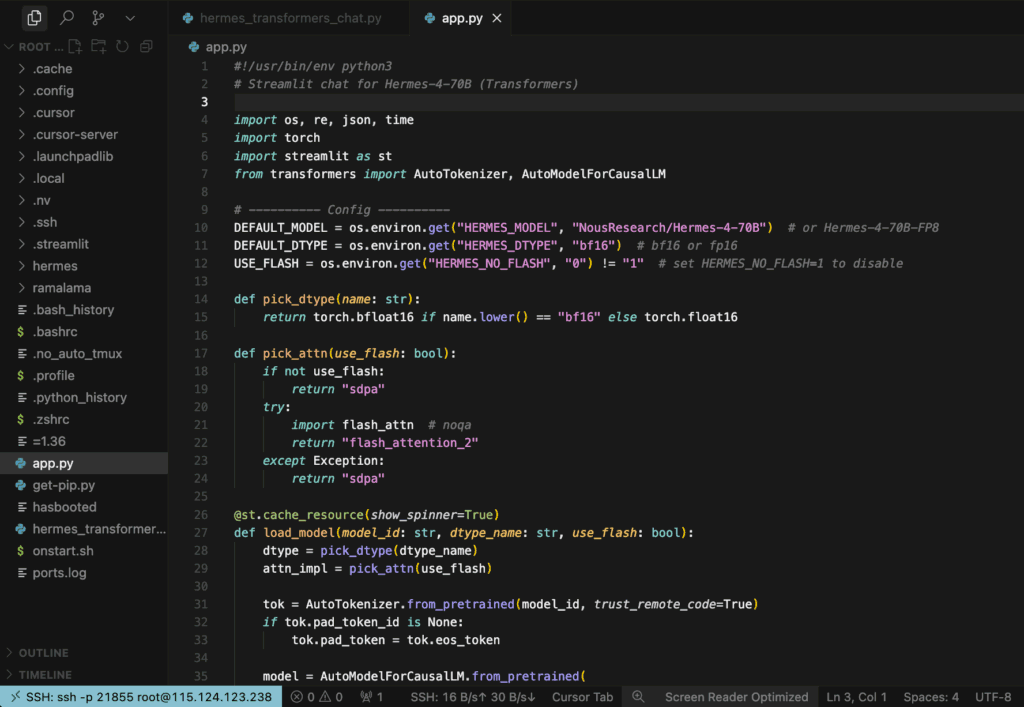
Task: Click the New Folder icon in Explorer header
Action: click(99, 46)
